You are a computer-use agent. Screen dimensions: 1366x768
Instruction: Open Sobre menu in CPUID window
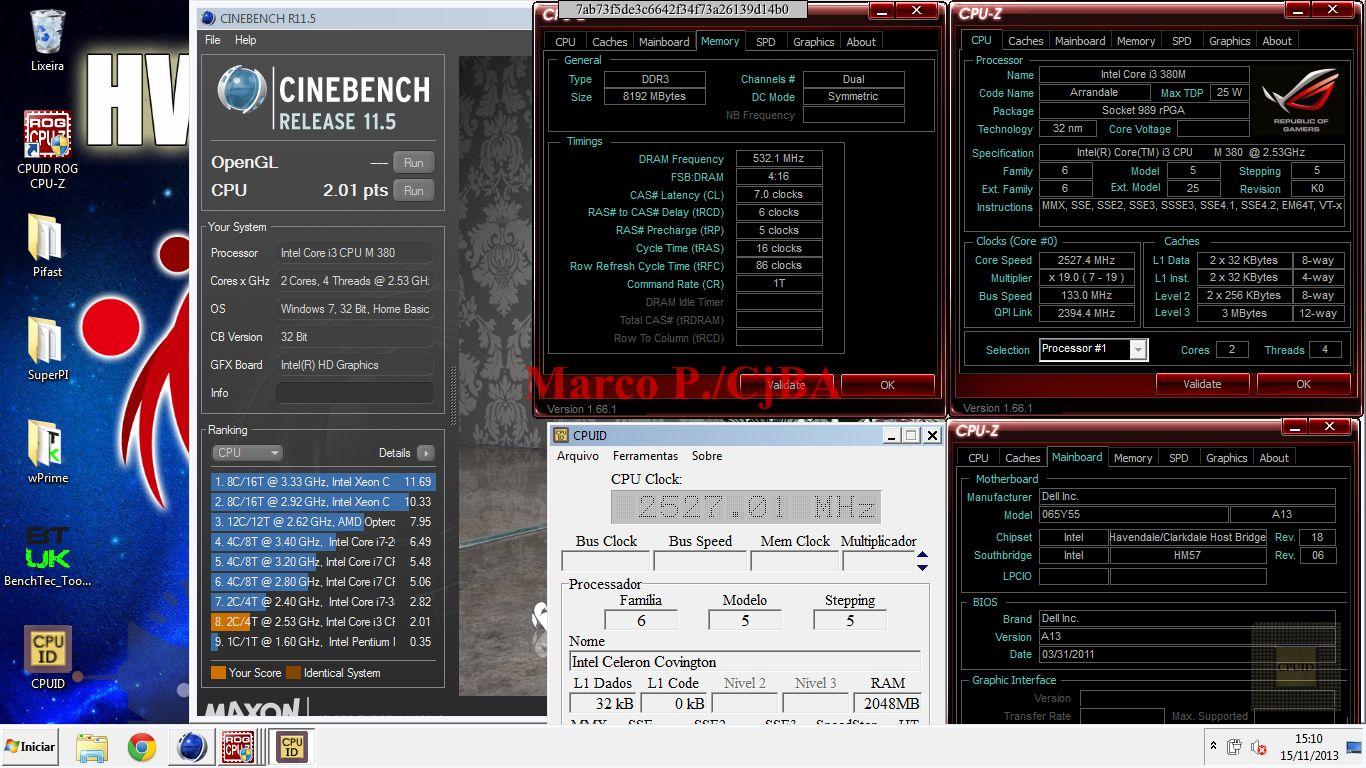coord(707,456)
